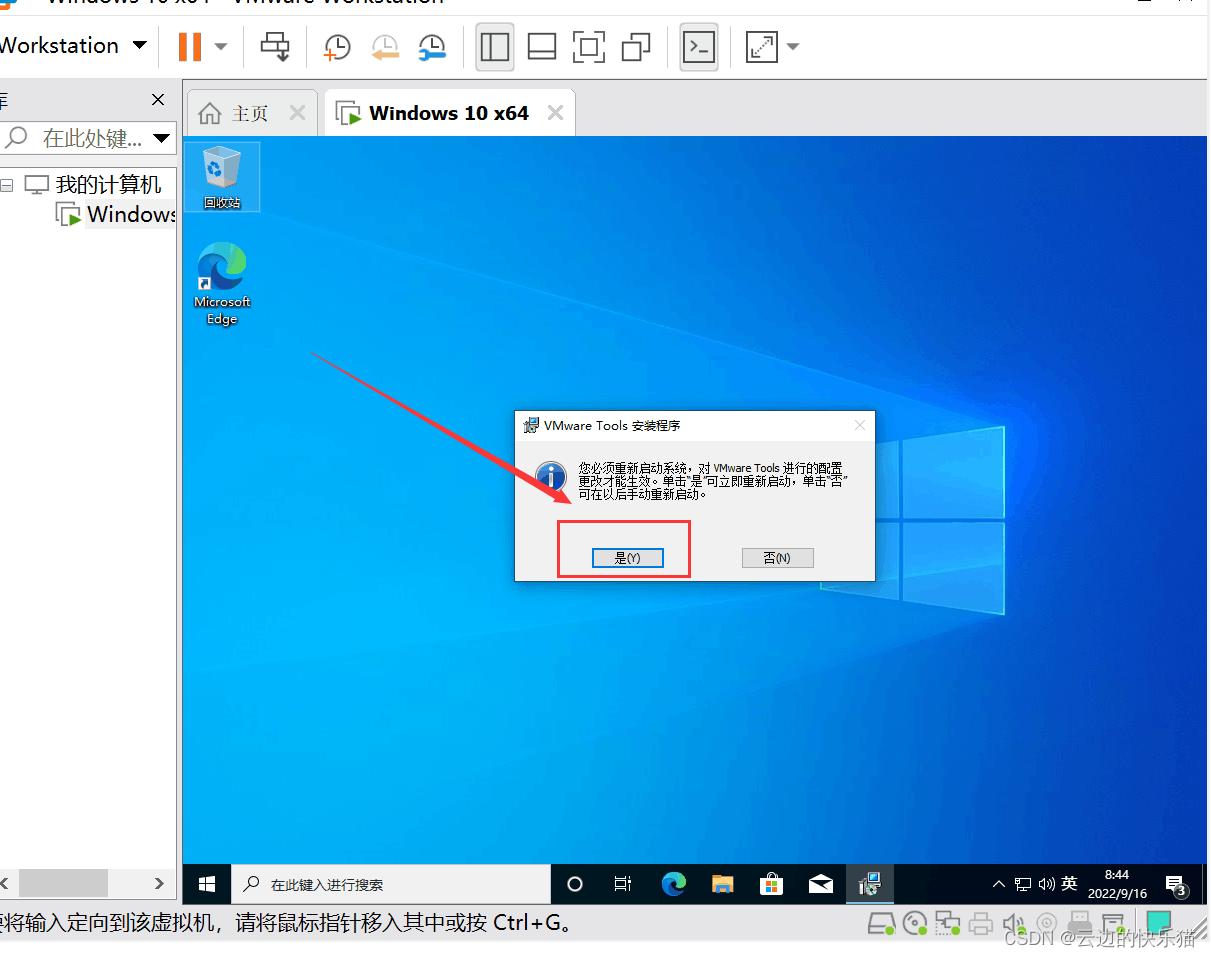Image resolution: width=1211 pixels, height=957 pixels.
Task: Click the blue information icon in the dialog
Action: [551, 478]
